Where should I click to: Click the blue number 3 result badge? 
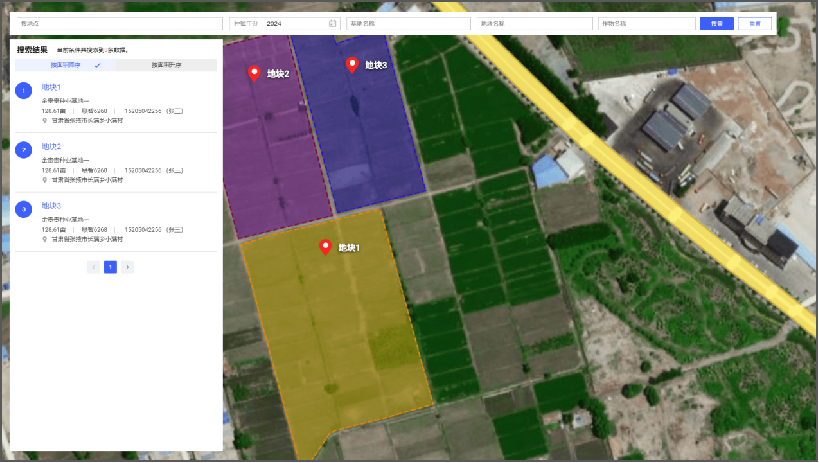[x=24, y=210]
